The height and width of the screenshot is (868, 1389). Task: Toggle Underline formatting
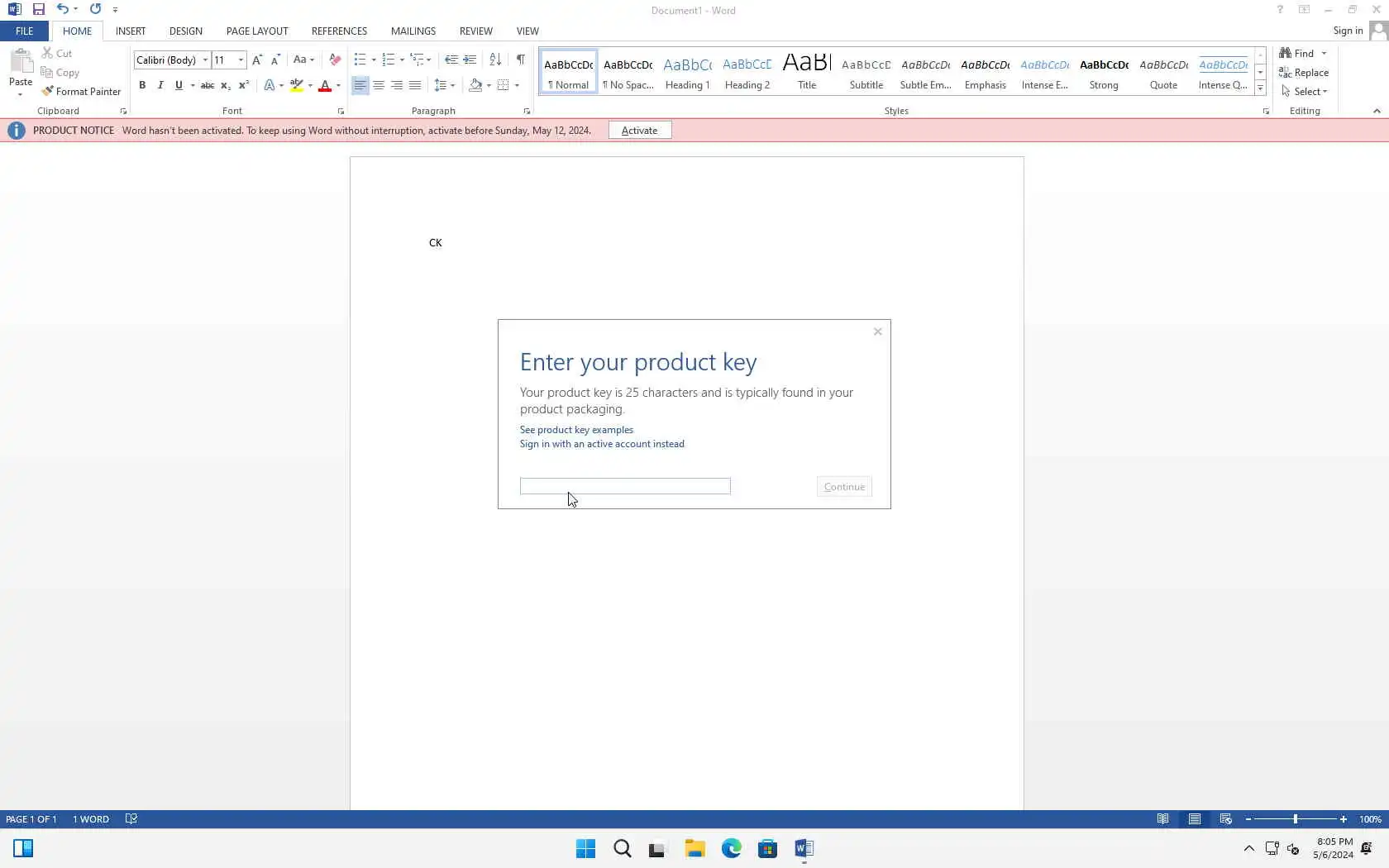coord(179,85)
